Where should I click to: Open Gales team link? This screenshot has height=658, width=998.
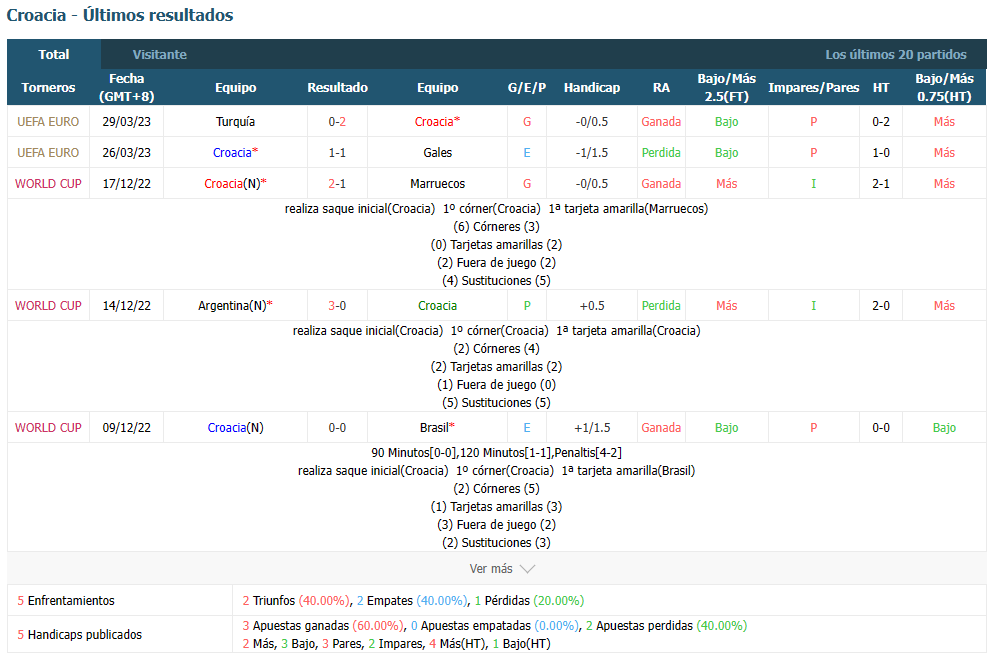[437, 153]
